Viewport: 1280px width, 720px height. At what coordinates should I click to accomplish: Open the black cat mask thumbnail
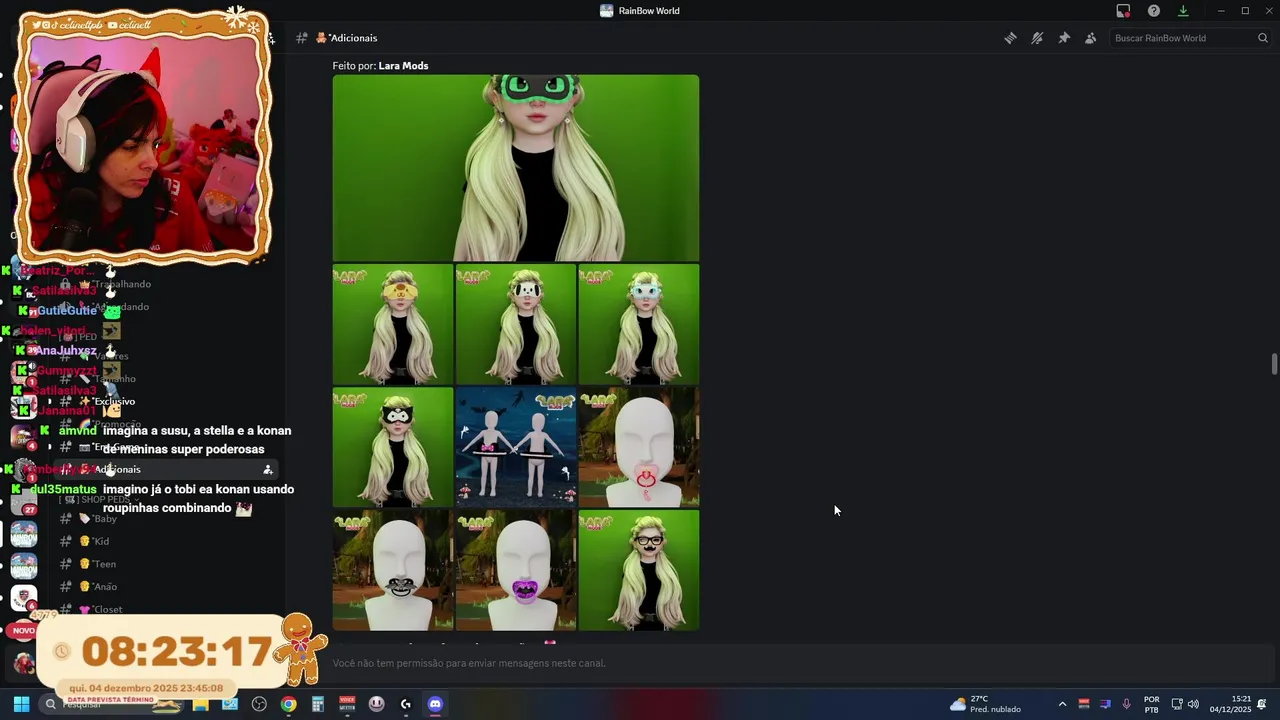tap(393, 447)
